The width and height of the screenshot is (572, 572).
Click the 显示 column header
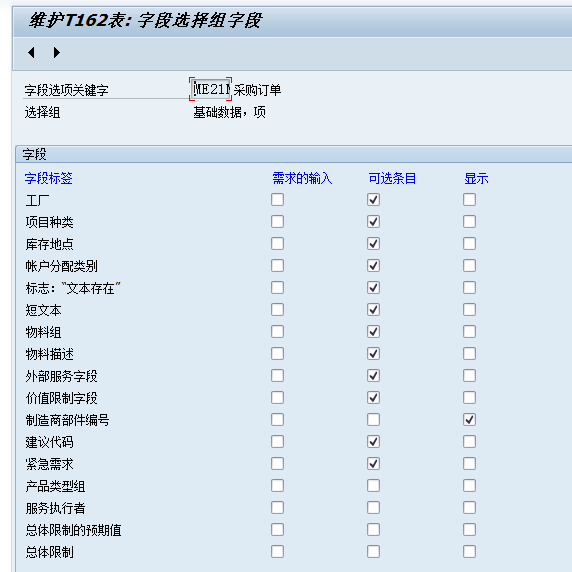coord(476,178)
